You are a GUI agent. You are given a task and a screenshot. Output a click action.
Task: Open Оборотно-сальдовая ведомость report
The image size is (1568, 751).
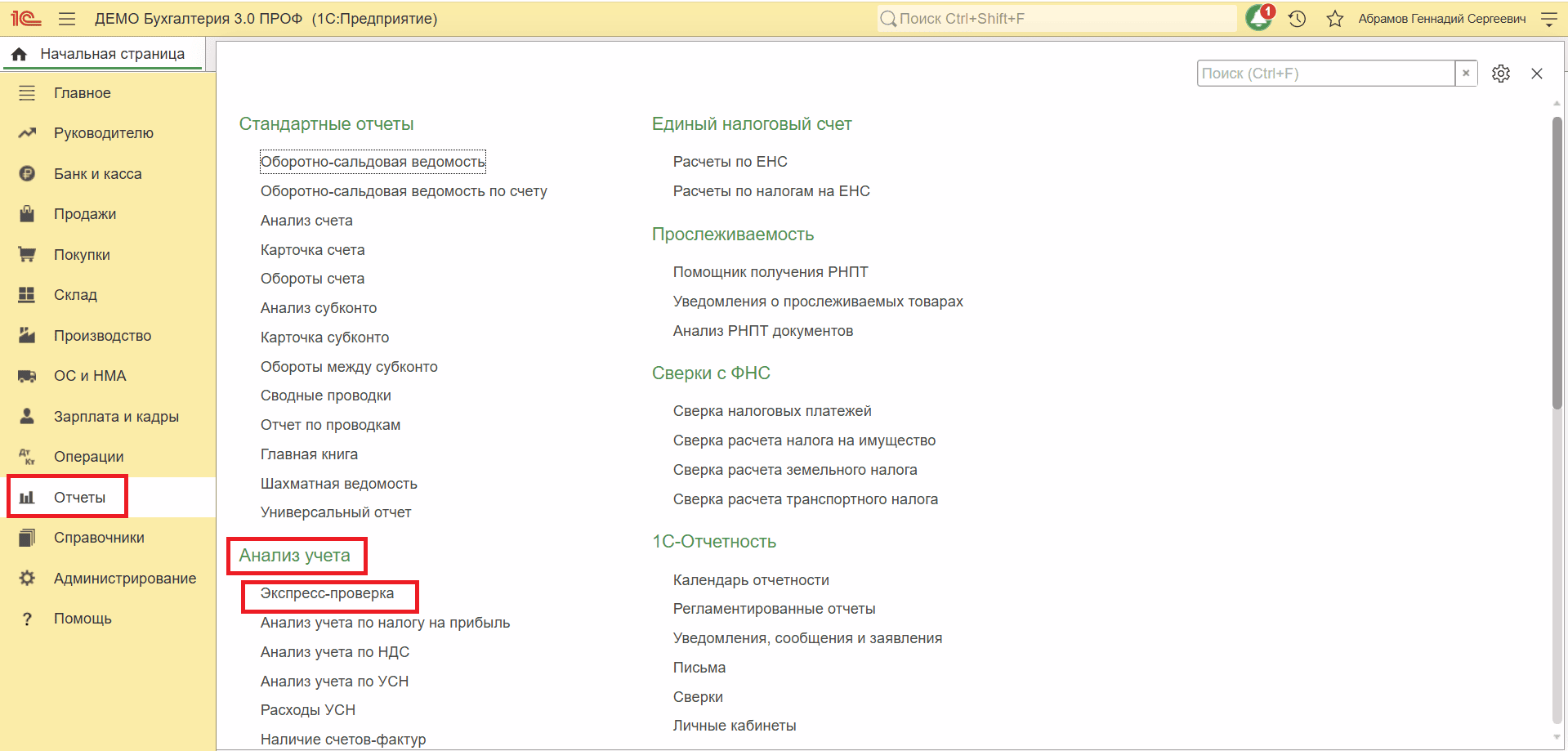(x=373, y=162)
